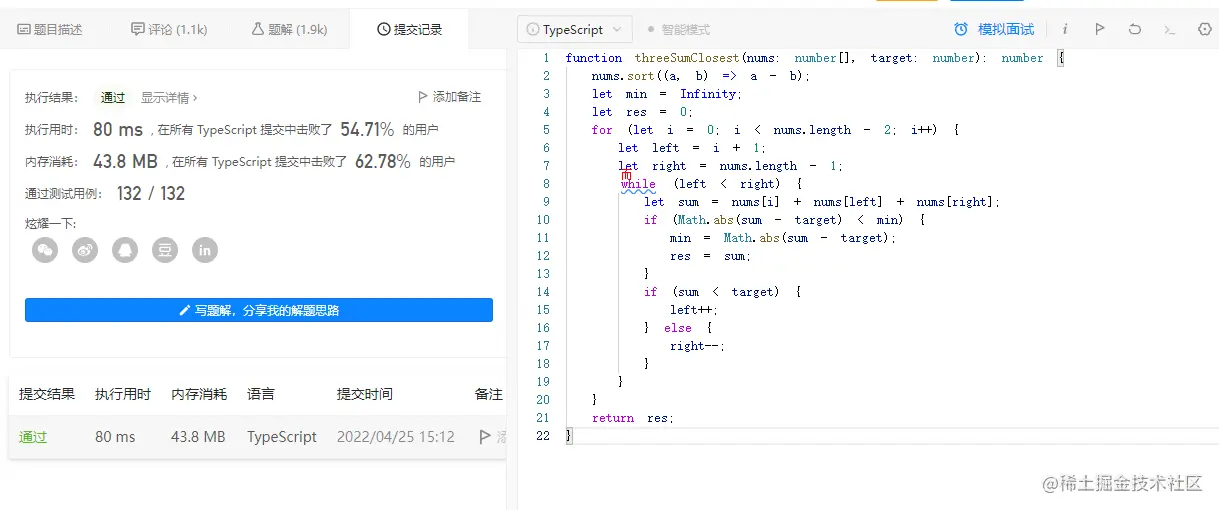Screen dimensions: 1219x510
Task: Click the 提交时间 column header
Action: [365, 394]
